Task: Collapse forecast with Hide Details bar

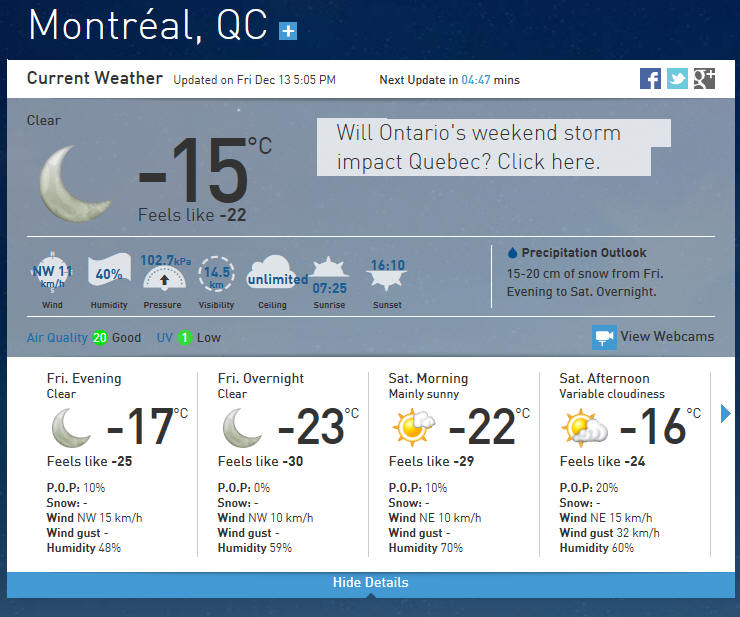Action: (370, 584)
